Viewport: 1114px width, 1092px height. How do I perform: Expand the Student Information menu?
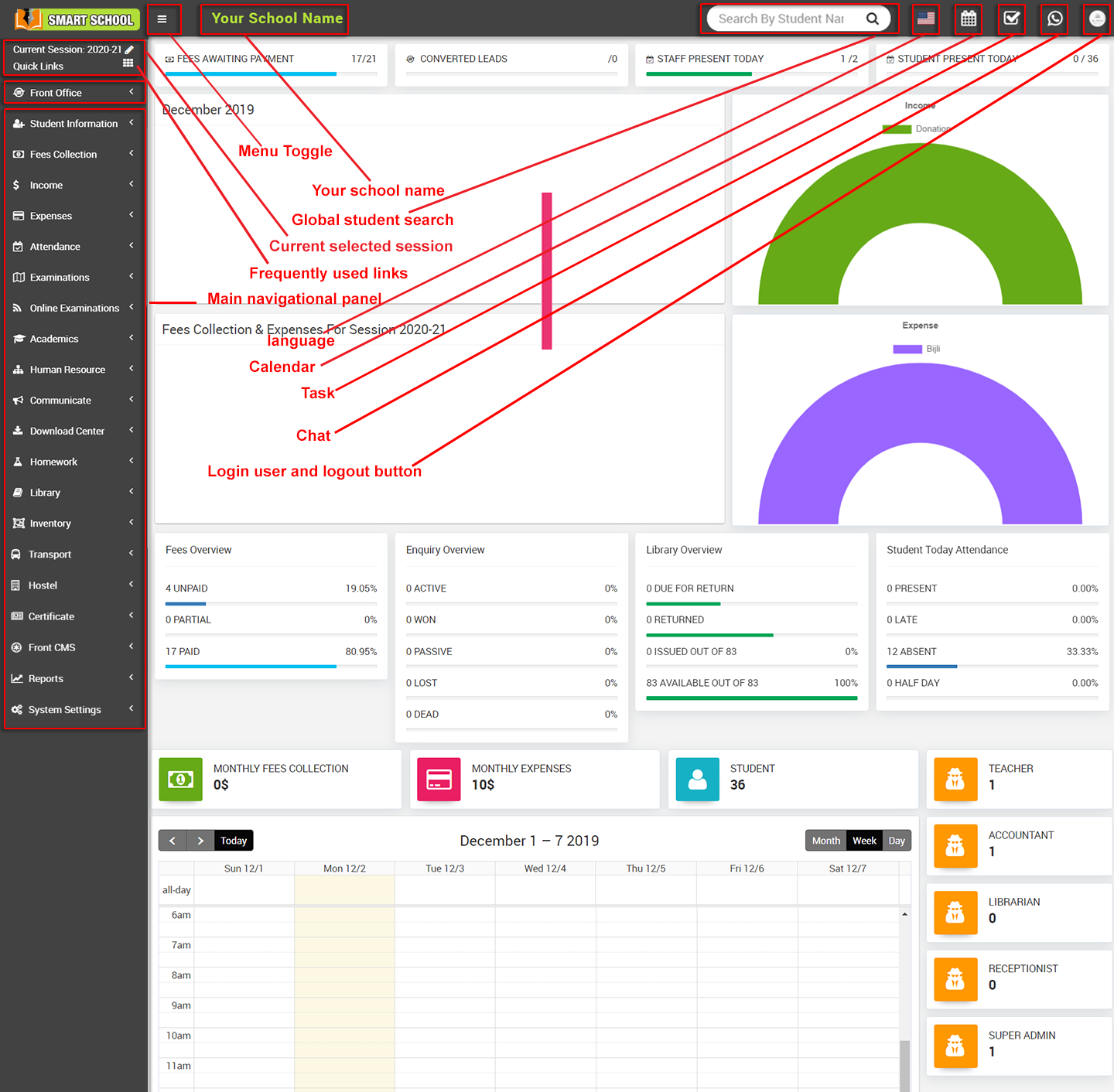coord(73,124)
